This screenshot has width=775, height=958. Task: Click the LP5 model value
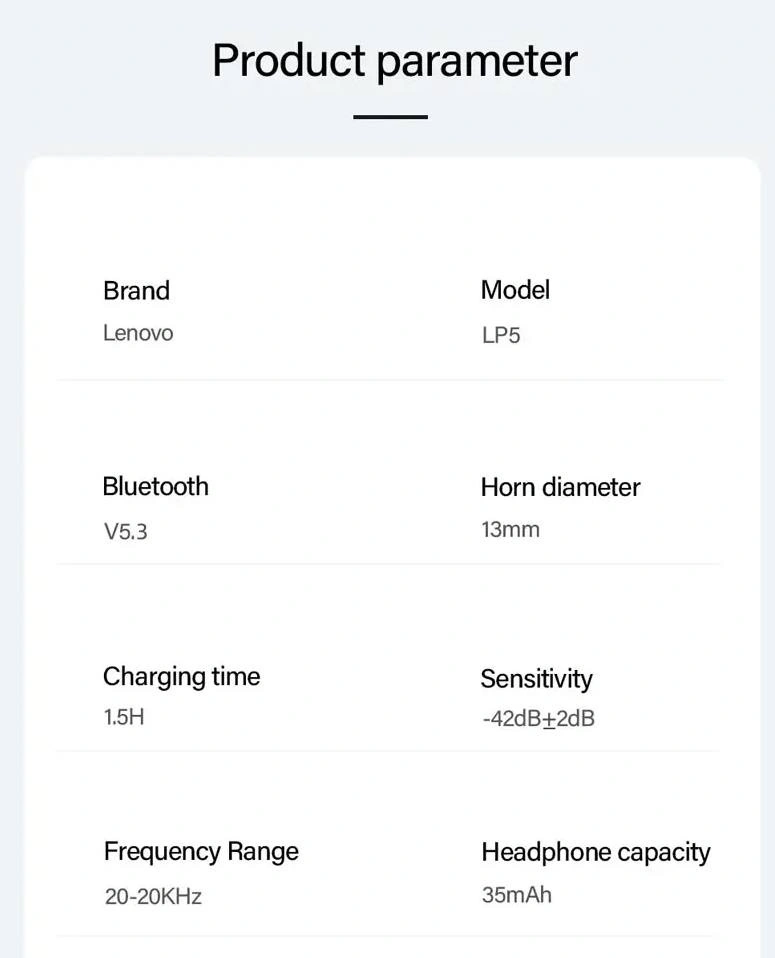pyautogui.click(x=501, y=335)
